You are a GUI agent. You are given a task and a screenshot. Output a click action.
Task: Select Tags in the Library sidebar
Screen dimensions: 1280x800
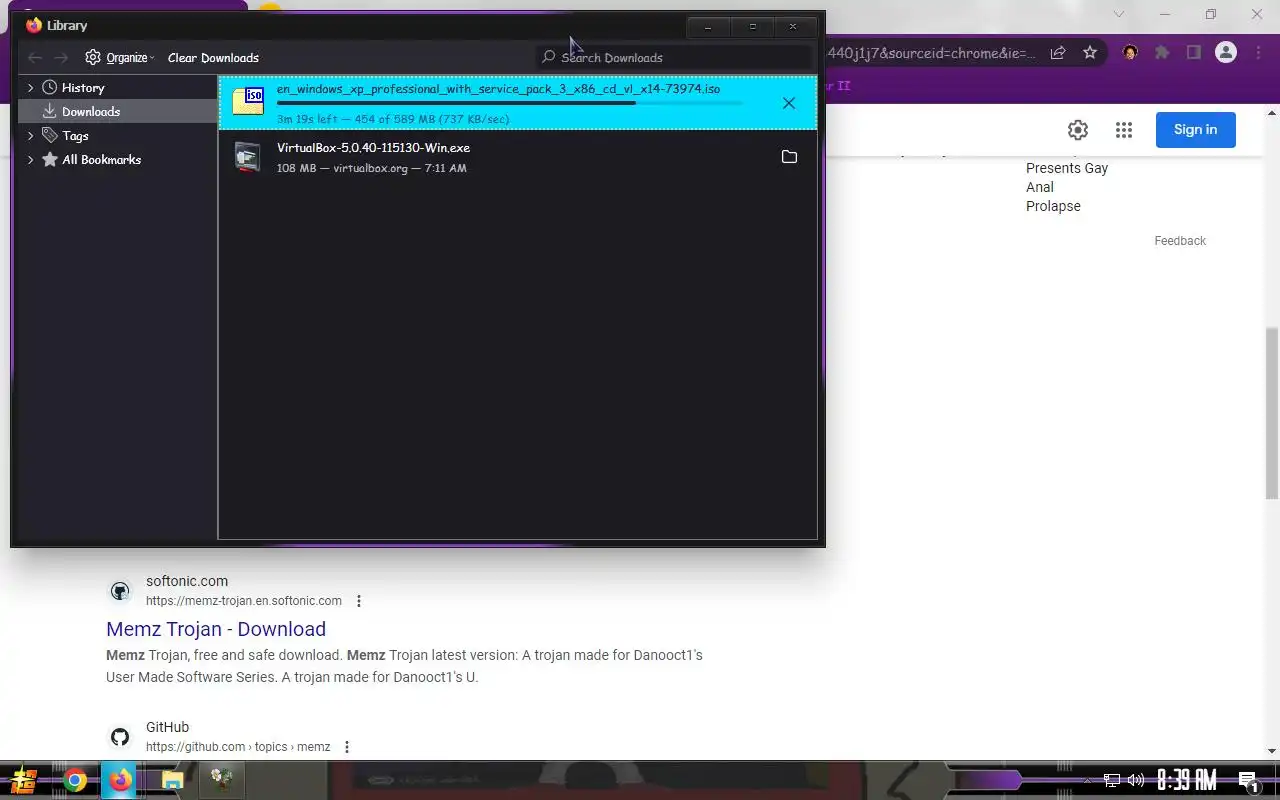[x=75, y=136]
